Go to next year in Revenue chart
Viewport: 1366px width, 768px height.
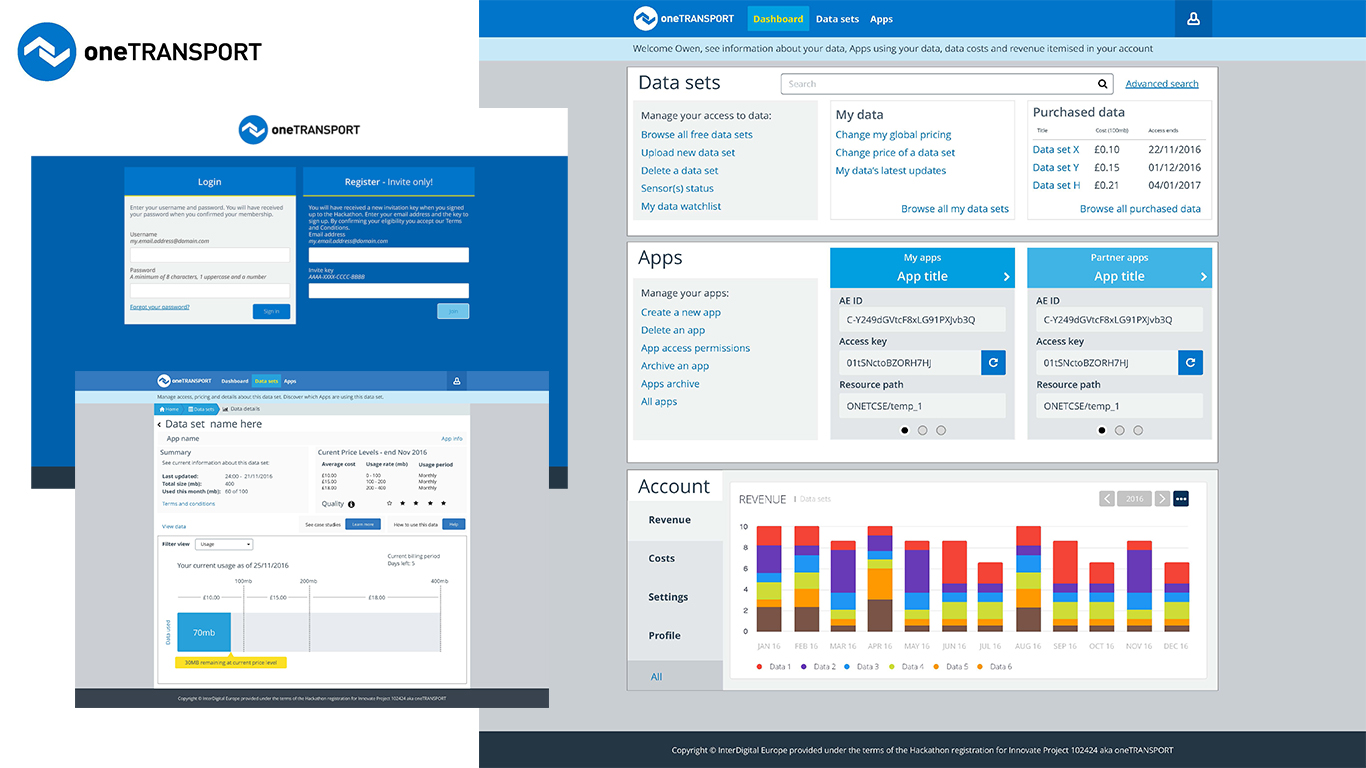point(1162,498)
